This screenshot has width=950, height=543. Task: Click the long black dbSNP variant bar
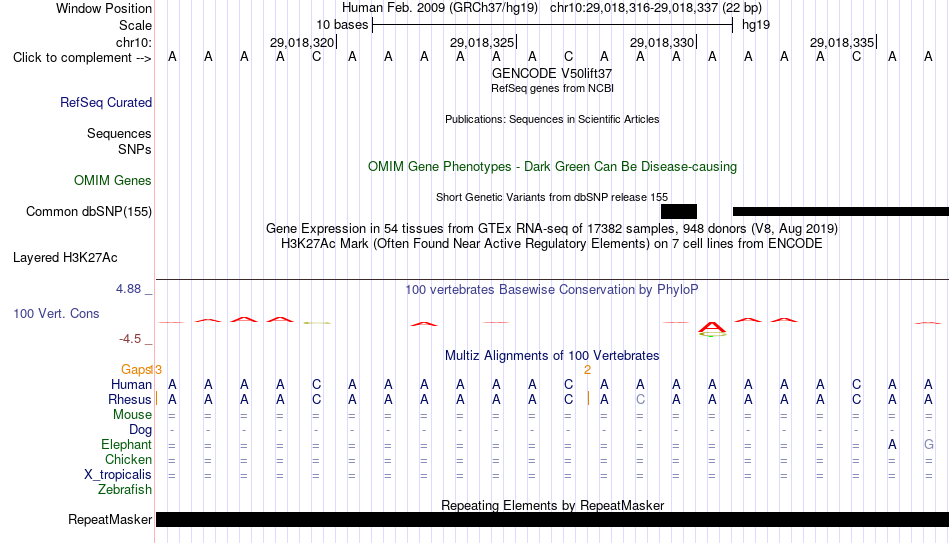841,212
